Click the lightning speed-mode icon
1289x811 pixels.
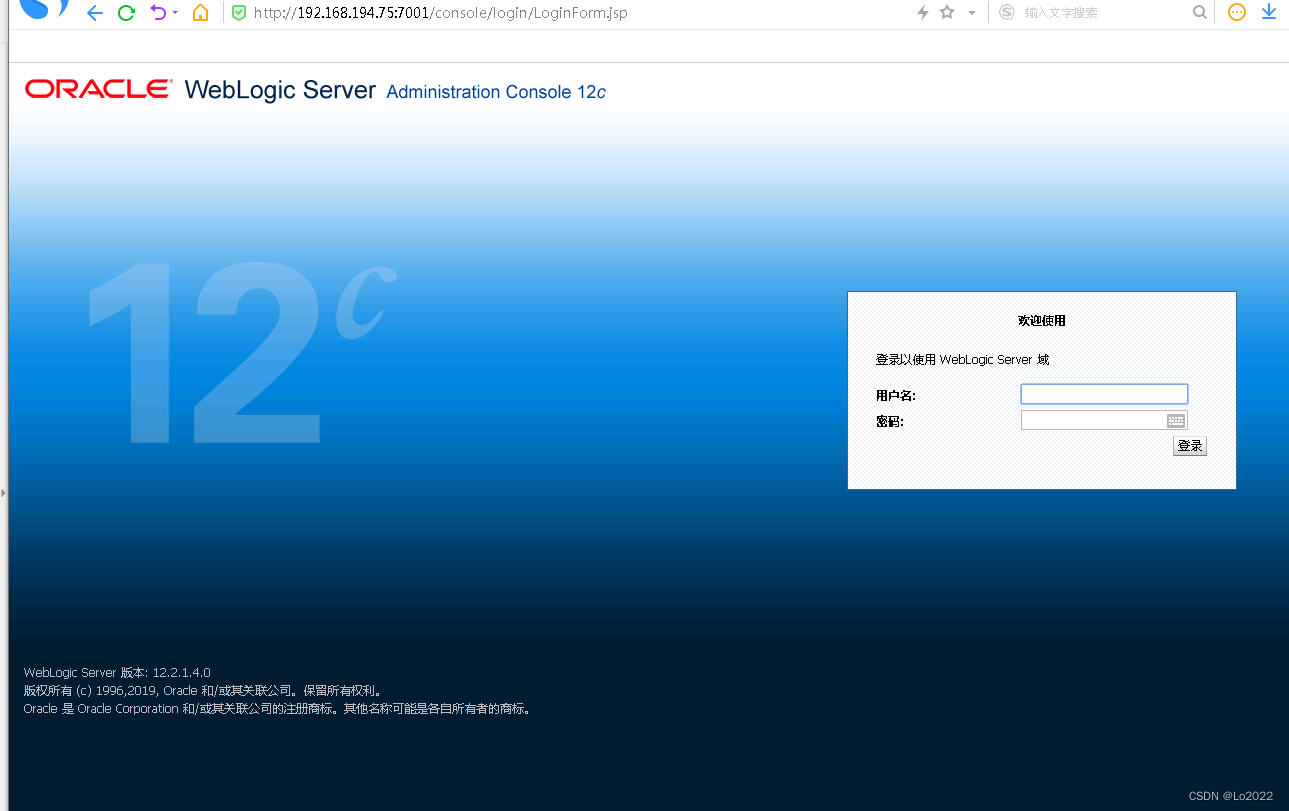pos(923,13)
